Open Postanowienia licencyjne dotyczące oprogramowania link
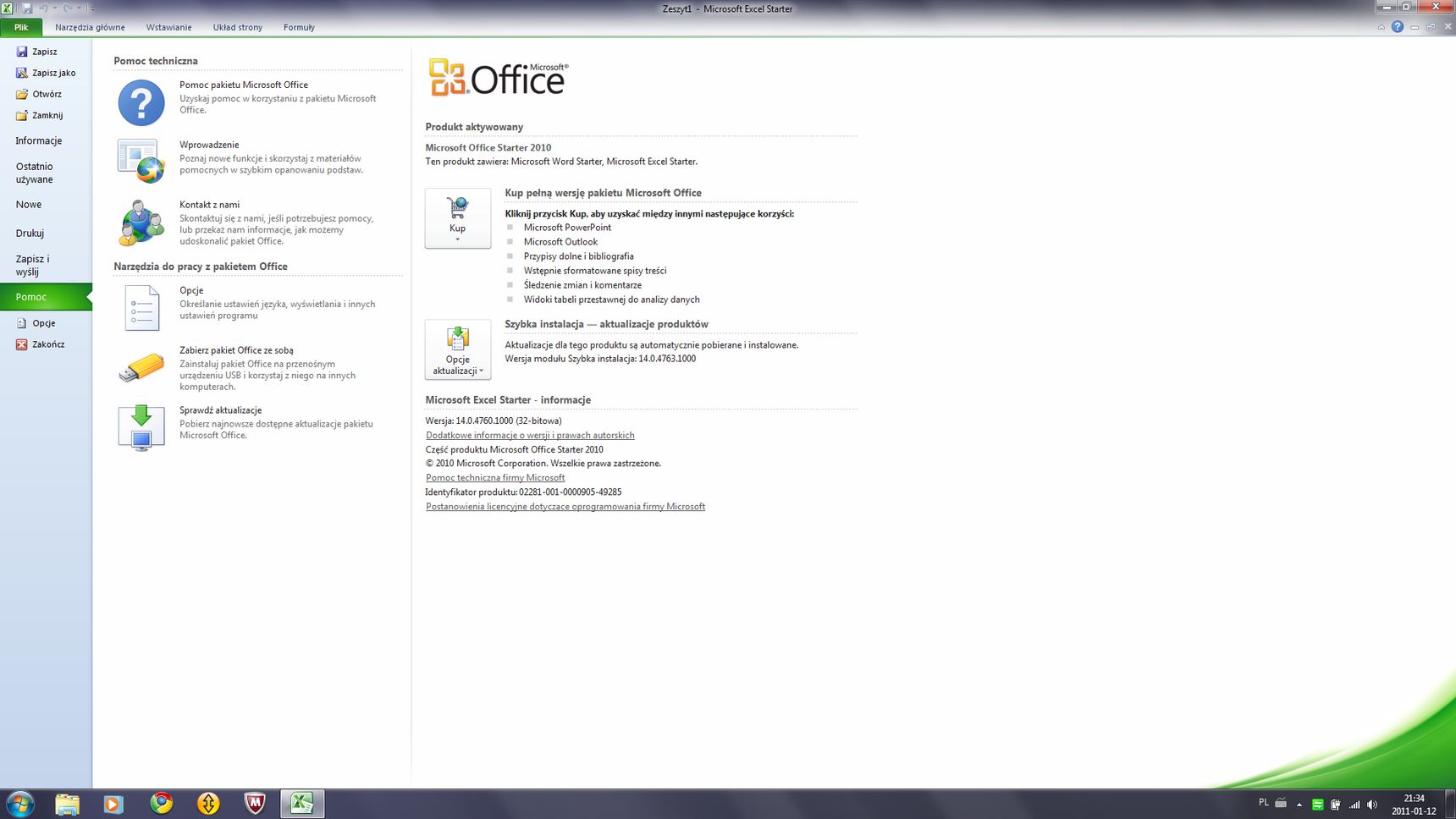Image resolution: width=1456 pixels, height=819 pixels. (565, 506)
